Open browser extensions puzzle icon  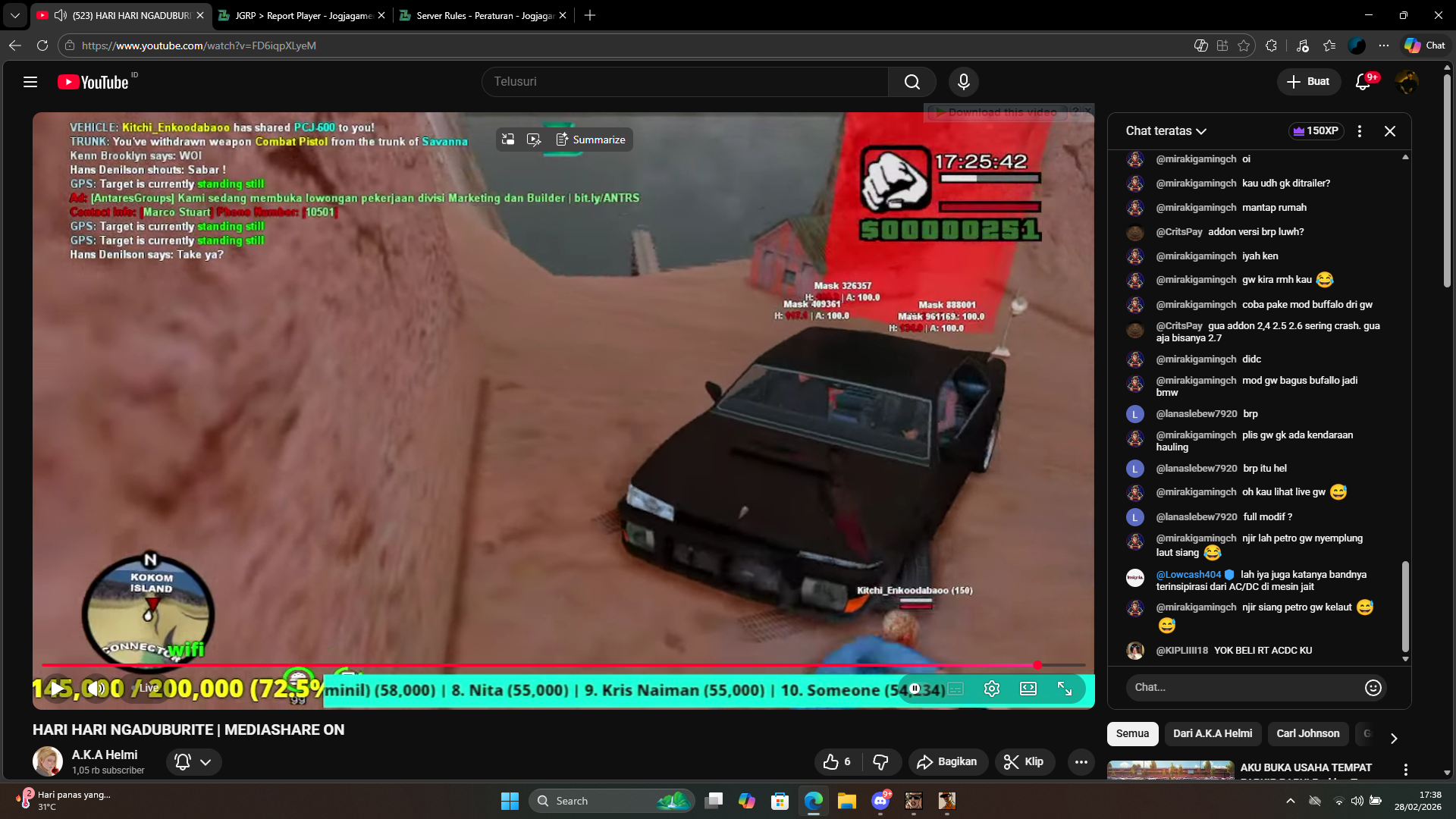point(1272,45)
